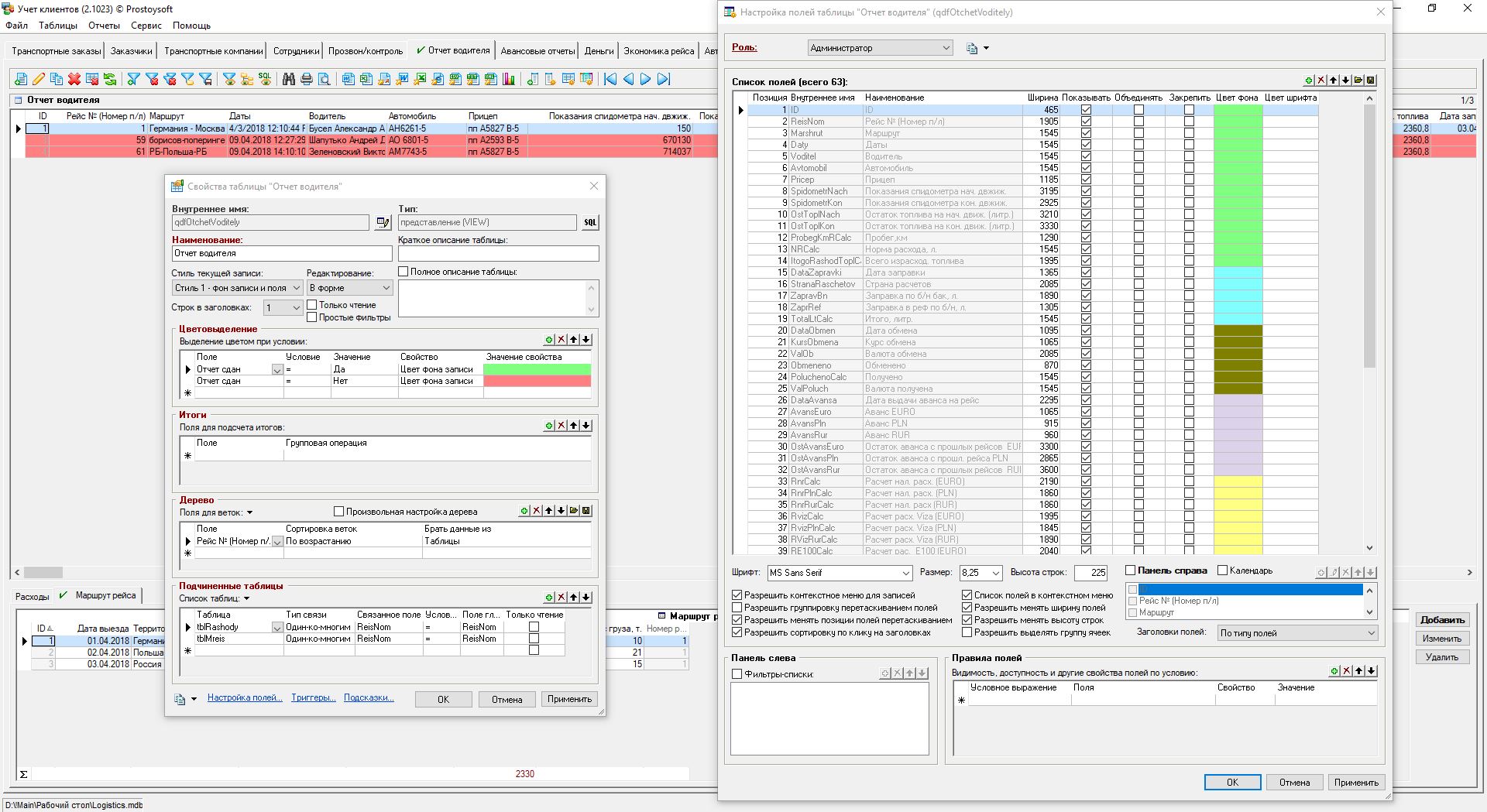The image size is (1487, 812).
Task: Click the SQL button next to Тип field
Action: coord(590,223)
